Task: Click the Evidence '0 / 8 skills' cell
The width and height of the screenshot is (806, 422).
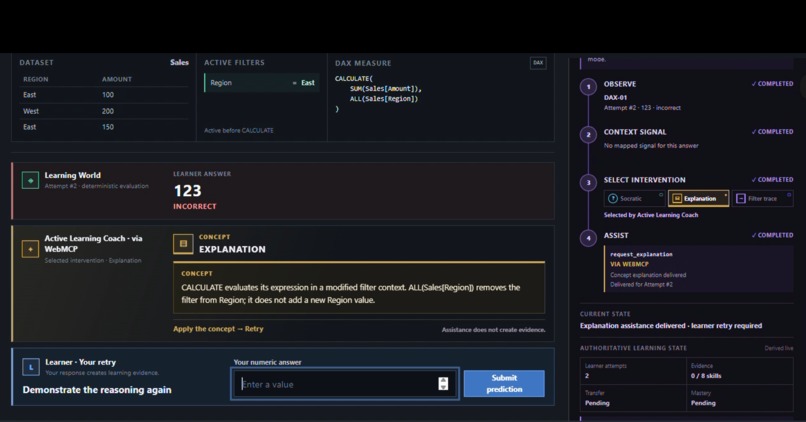Action: [740, 371]
